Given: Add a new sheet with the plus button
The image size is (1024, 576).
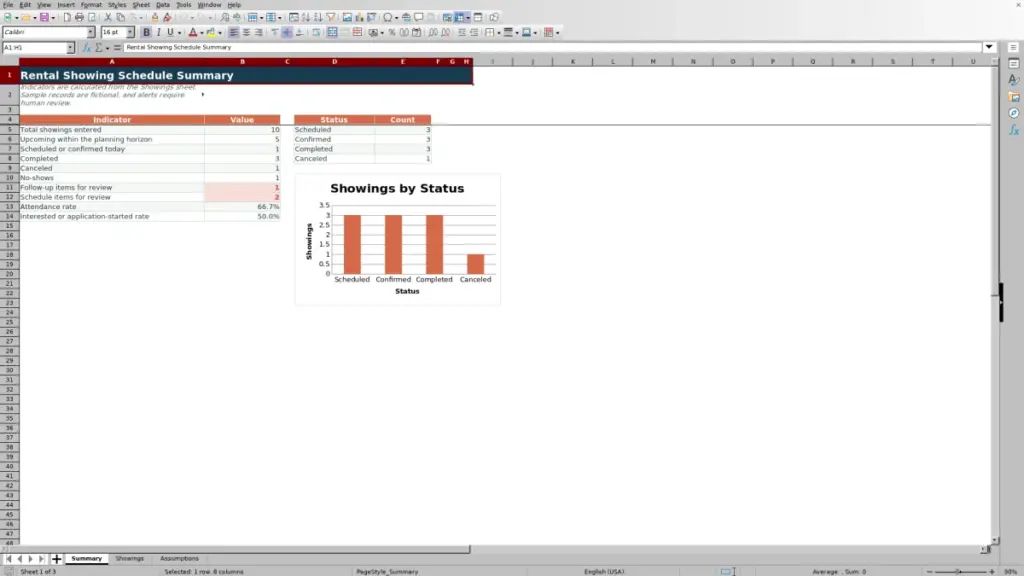Looking at the screenshot, I should [56, 559].
